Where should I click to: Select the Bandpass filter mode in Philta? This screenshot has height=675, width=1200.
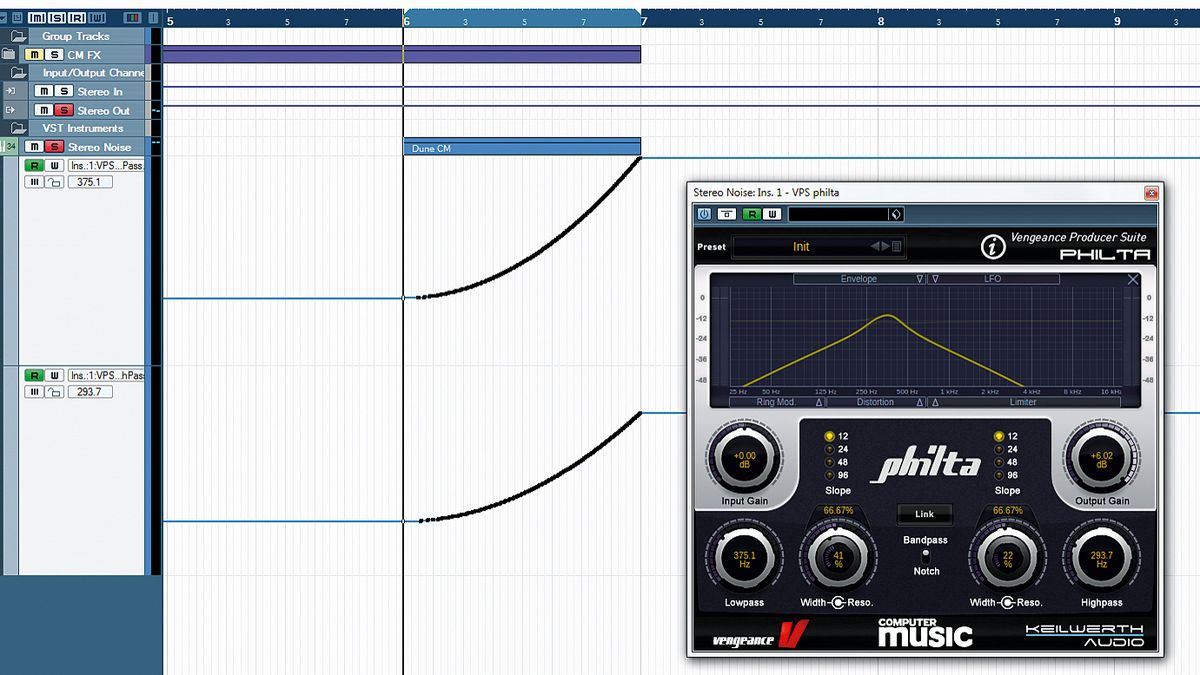point(924,540)
